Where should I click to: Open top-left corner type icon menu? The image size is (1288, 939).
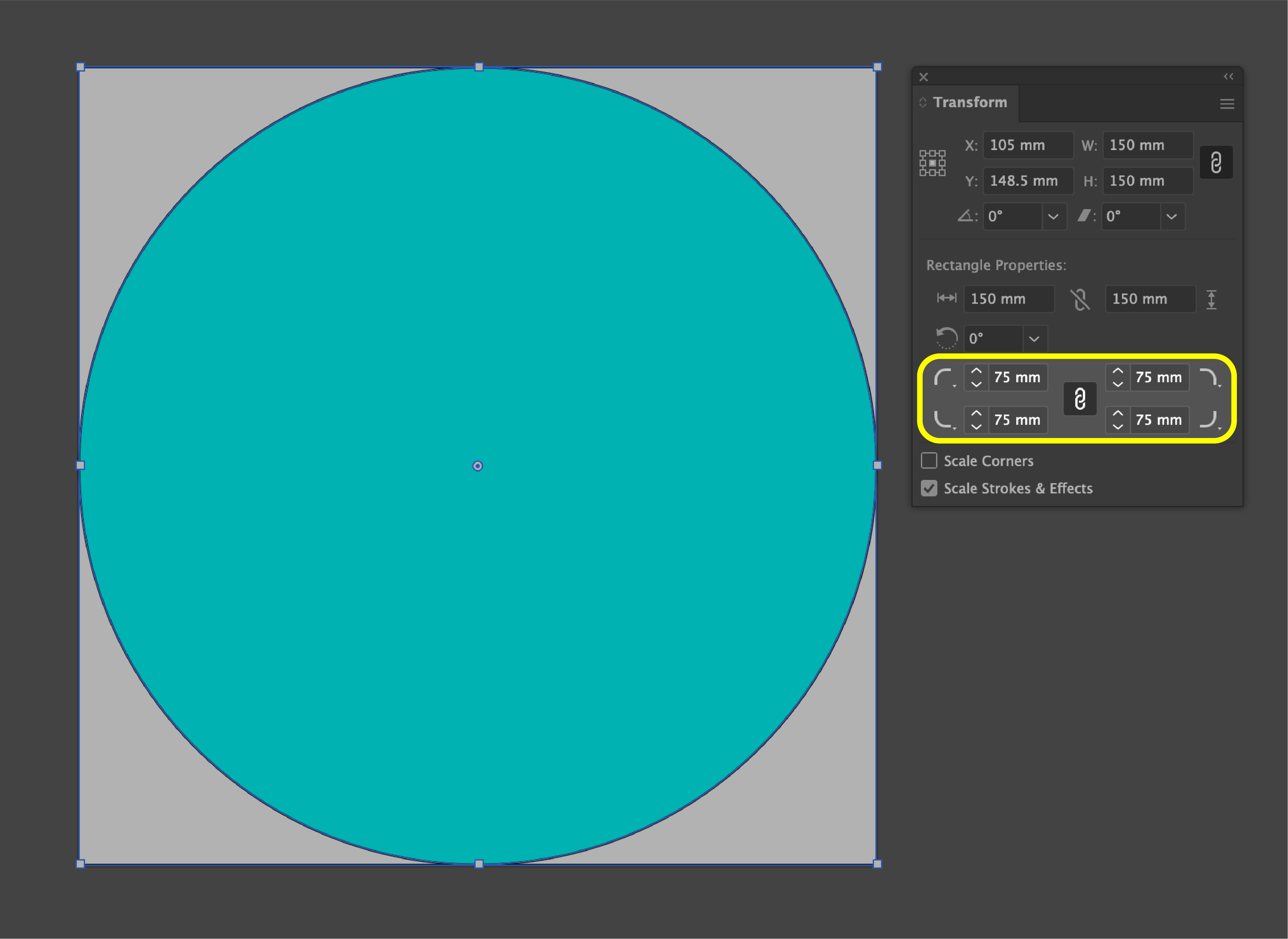click(944, 378)
